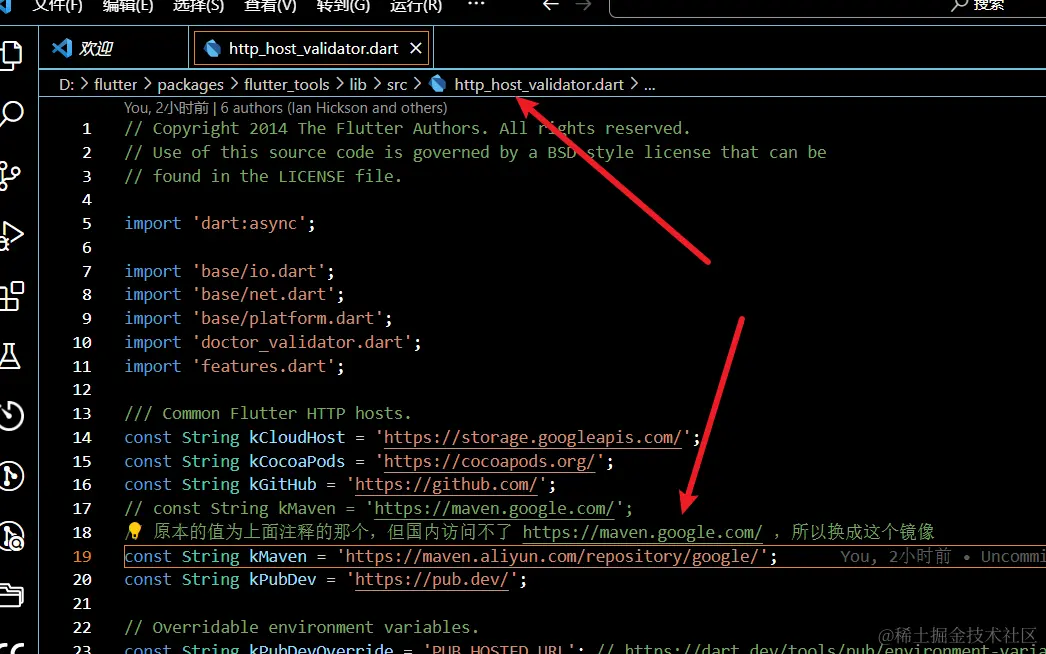Click the 'features.dart' import string
The width and height of the screenshot is (1046, 654).
pyautogui.click(x=263, y=366)
